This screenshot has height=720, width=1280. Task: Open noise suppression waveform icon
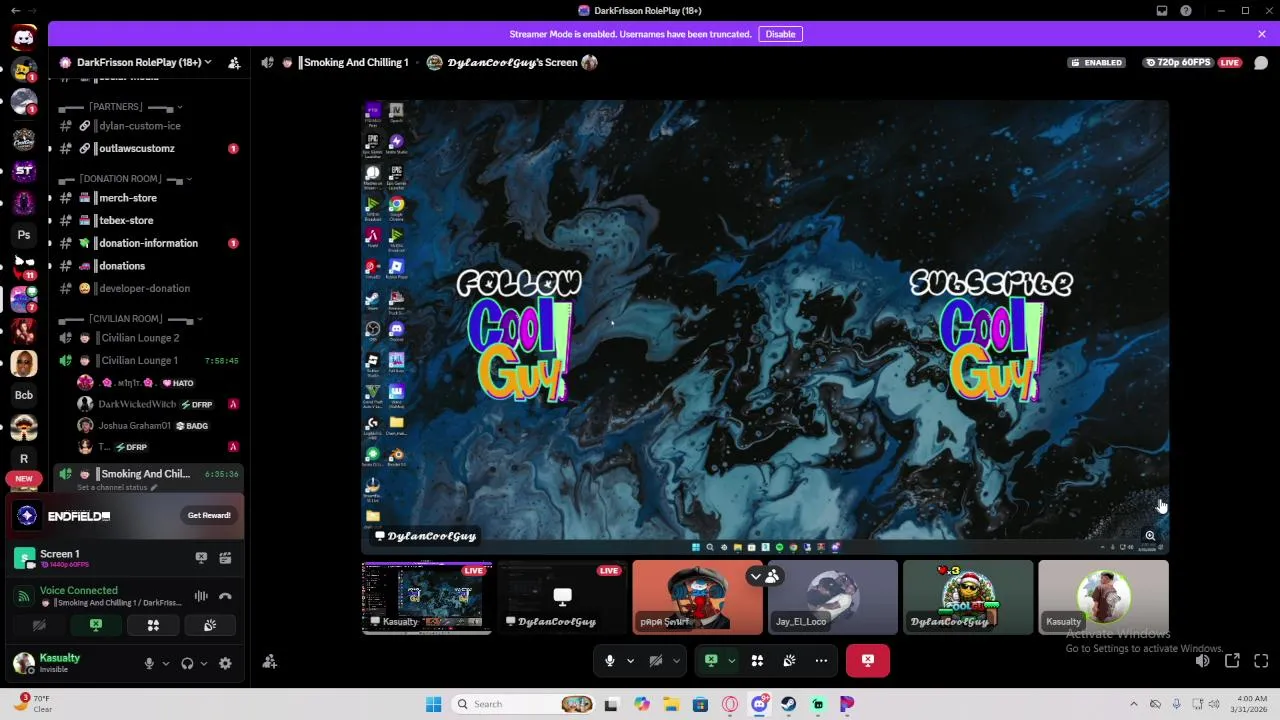[201, 596]
